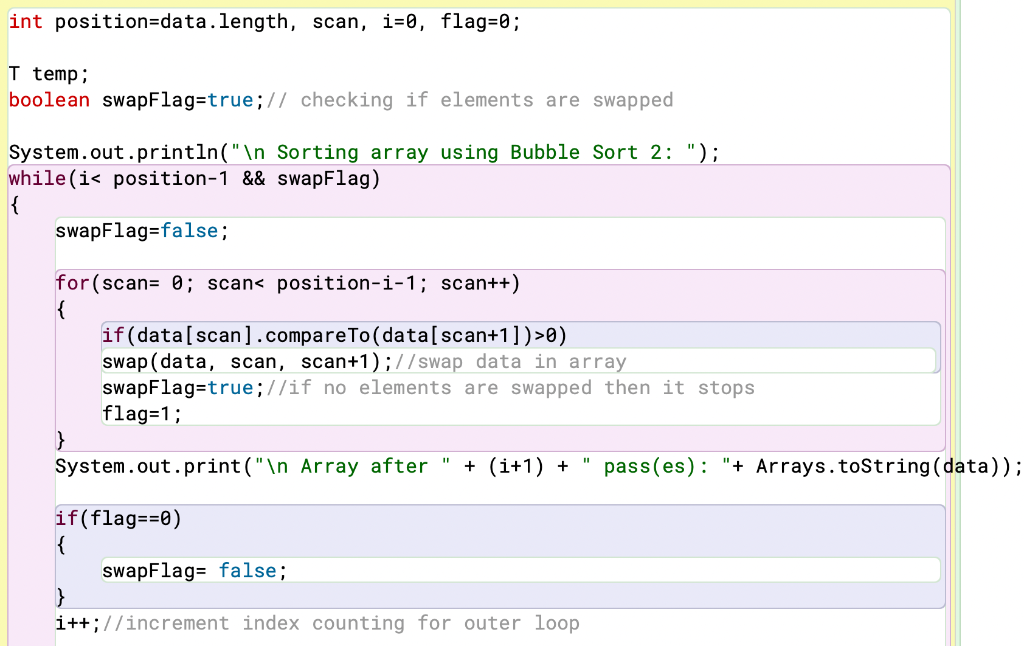Viewport: 1024px width, 646px height.
Task: Click the true literal after swapFlag=
Action: click(229, 99)
